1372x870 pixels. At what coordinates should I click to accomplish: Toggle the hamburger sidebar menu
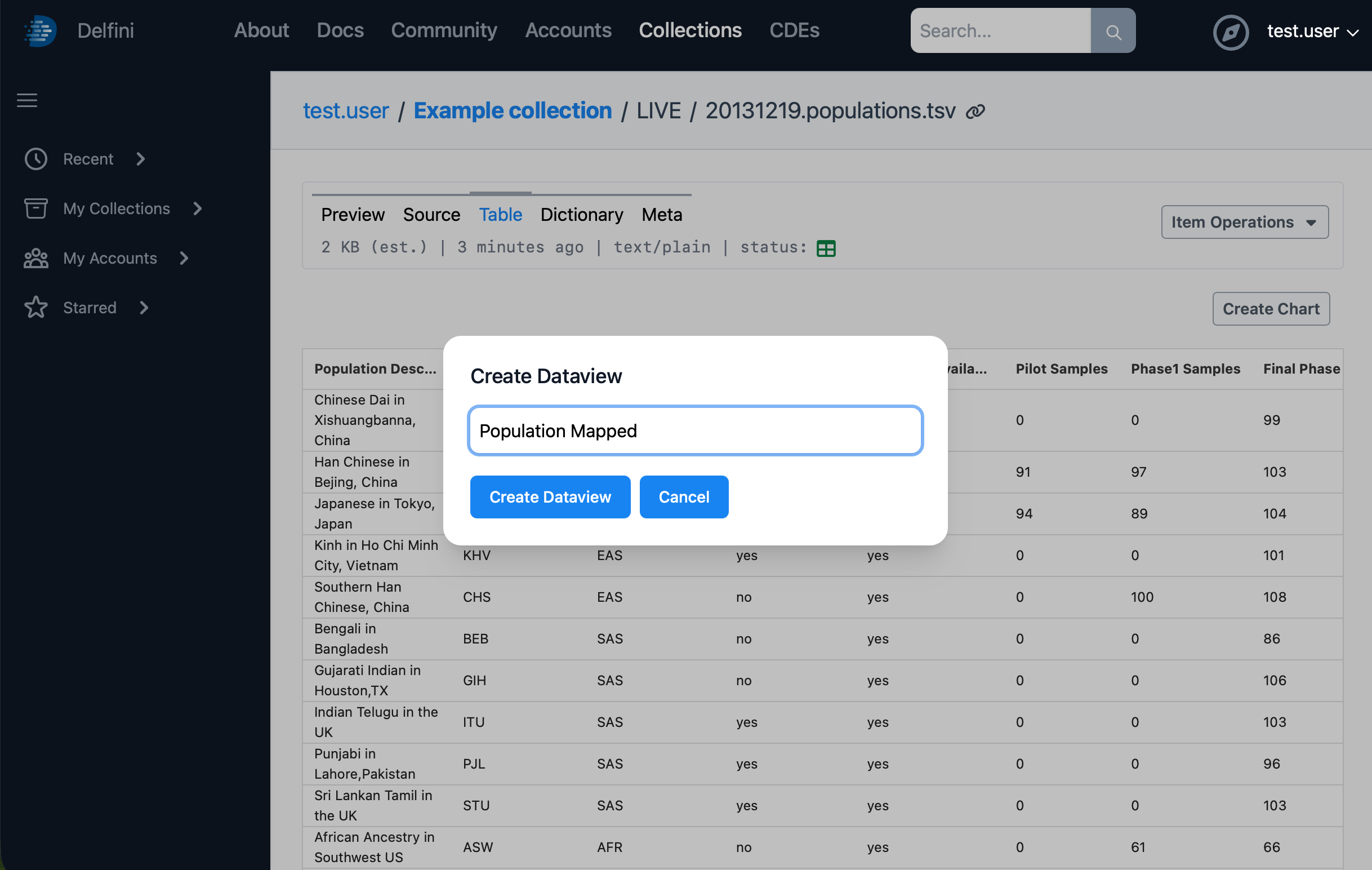(x=27, y=100)
